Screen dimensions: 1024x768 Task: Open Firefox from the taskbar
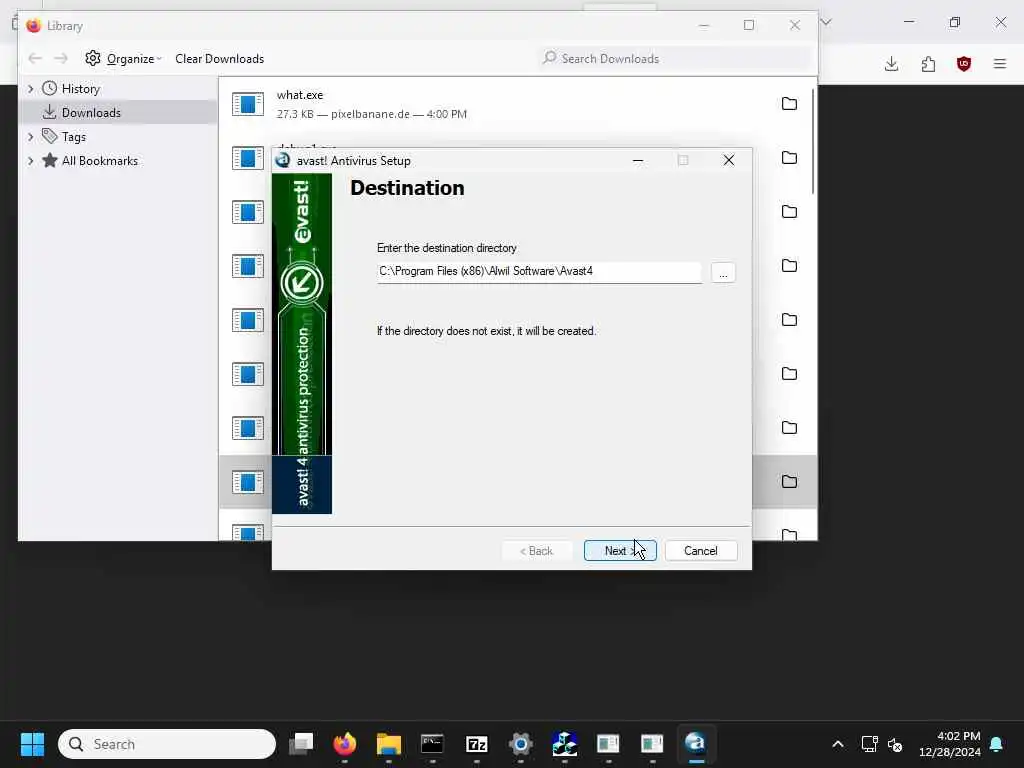pos(345,744)
